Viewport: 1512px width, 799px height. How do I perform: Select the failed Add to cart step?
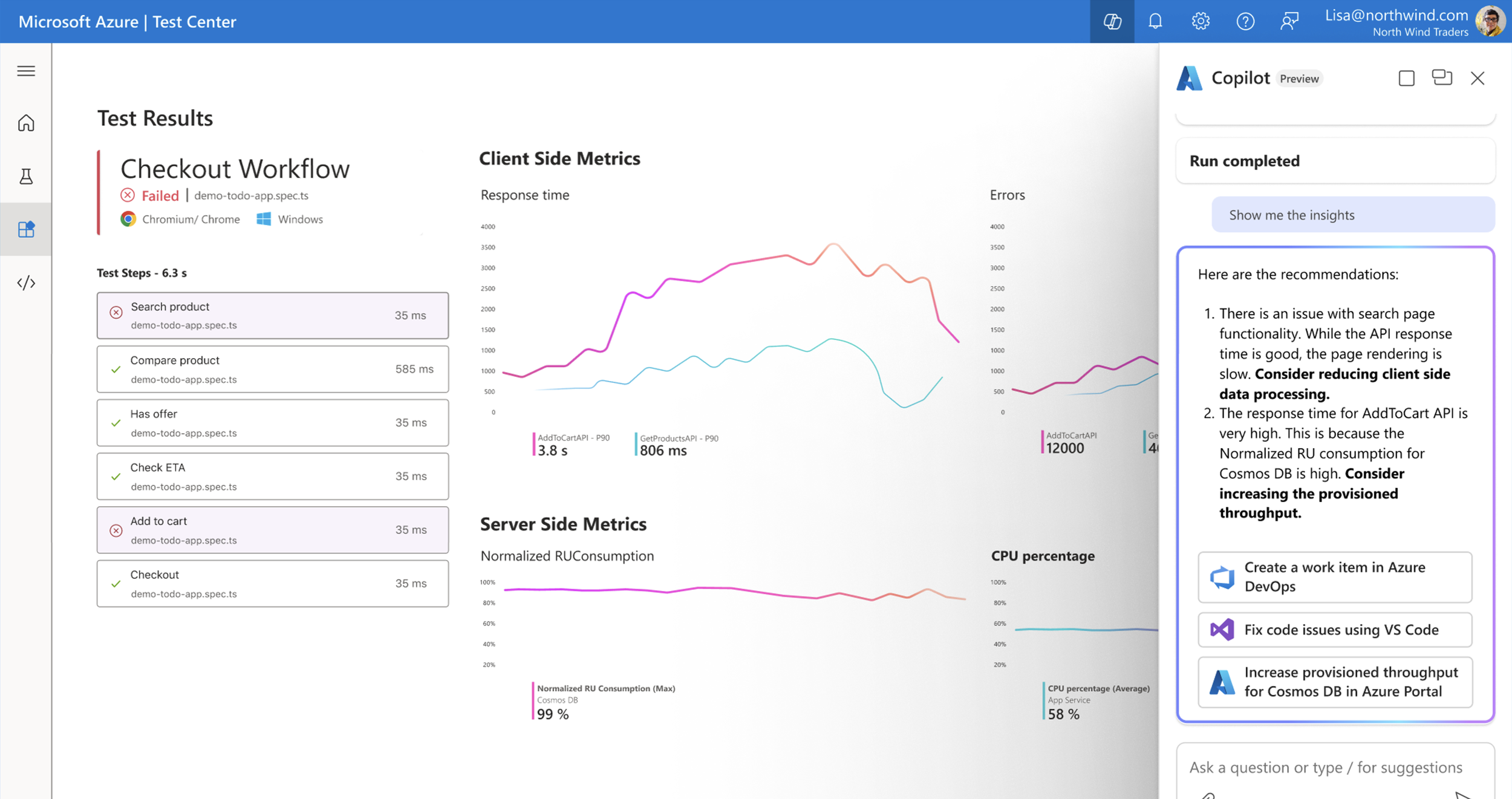coord(272,530)
